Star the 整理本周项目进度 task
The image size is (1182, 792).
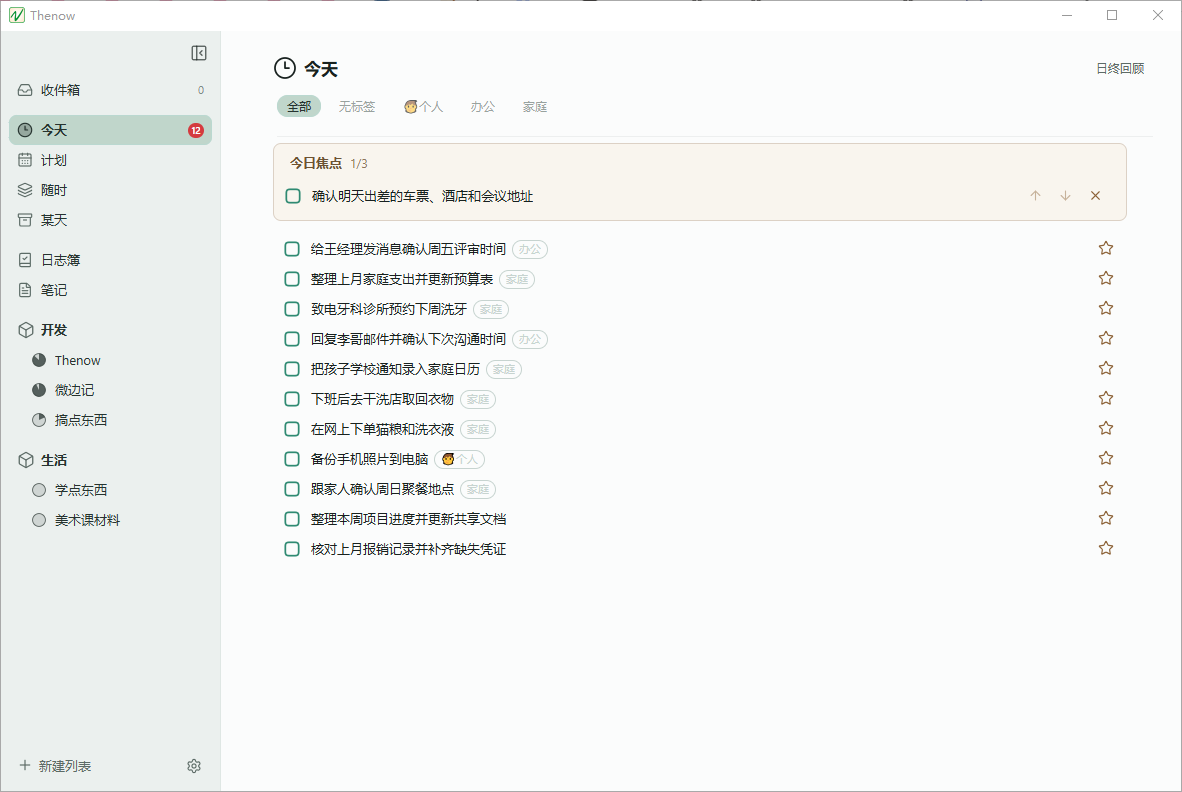1106,518
